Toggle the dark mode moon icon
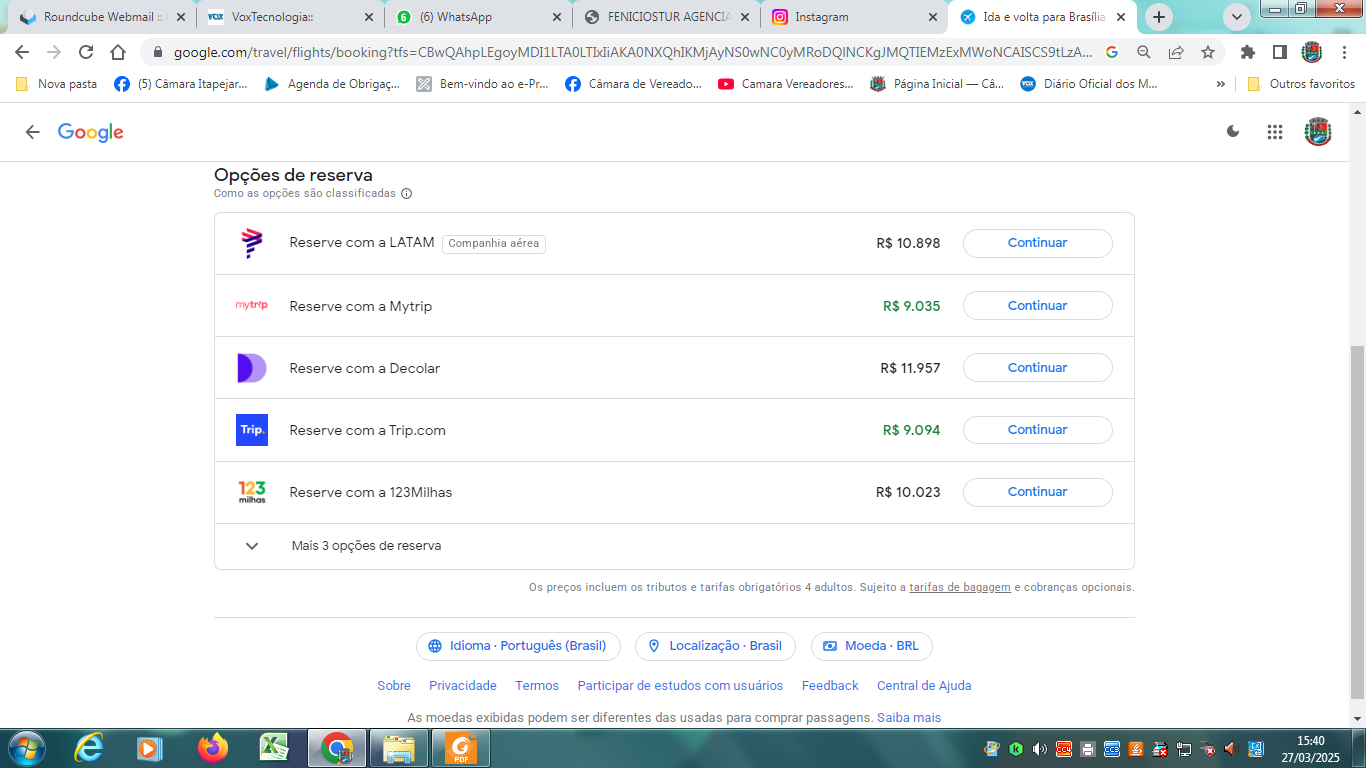 coord(1233,132)
